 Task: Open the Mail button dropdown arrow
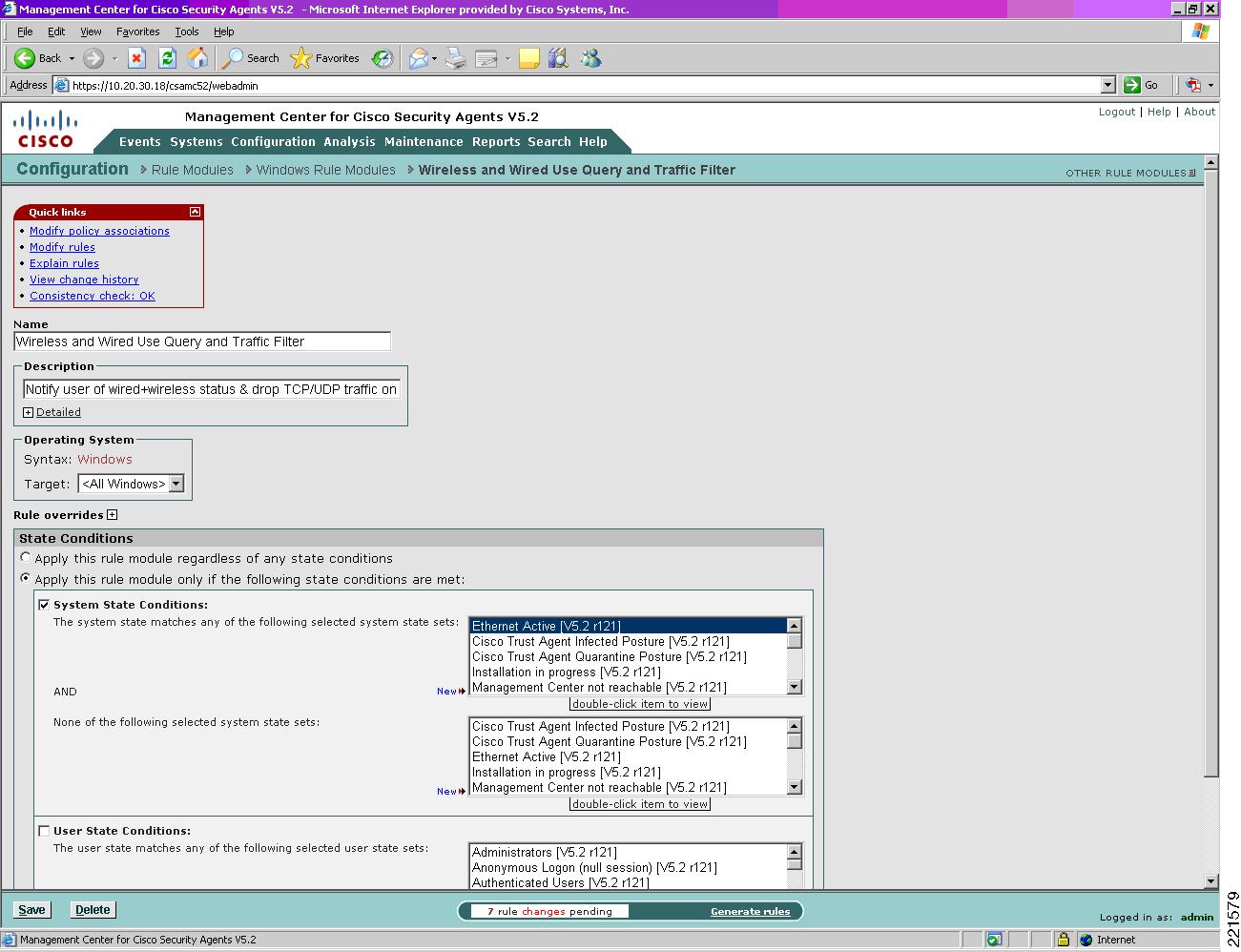(434, 59)
